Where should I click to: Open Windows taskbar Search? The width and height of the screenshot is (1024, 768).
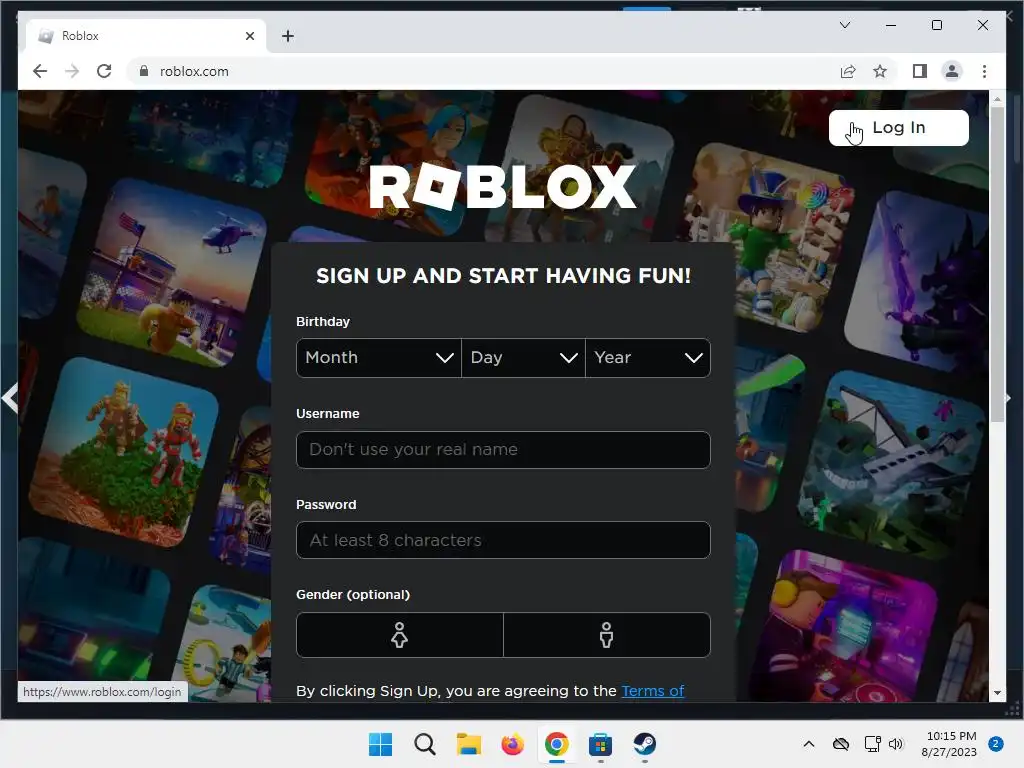pos(424,744)
